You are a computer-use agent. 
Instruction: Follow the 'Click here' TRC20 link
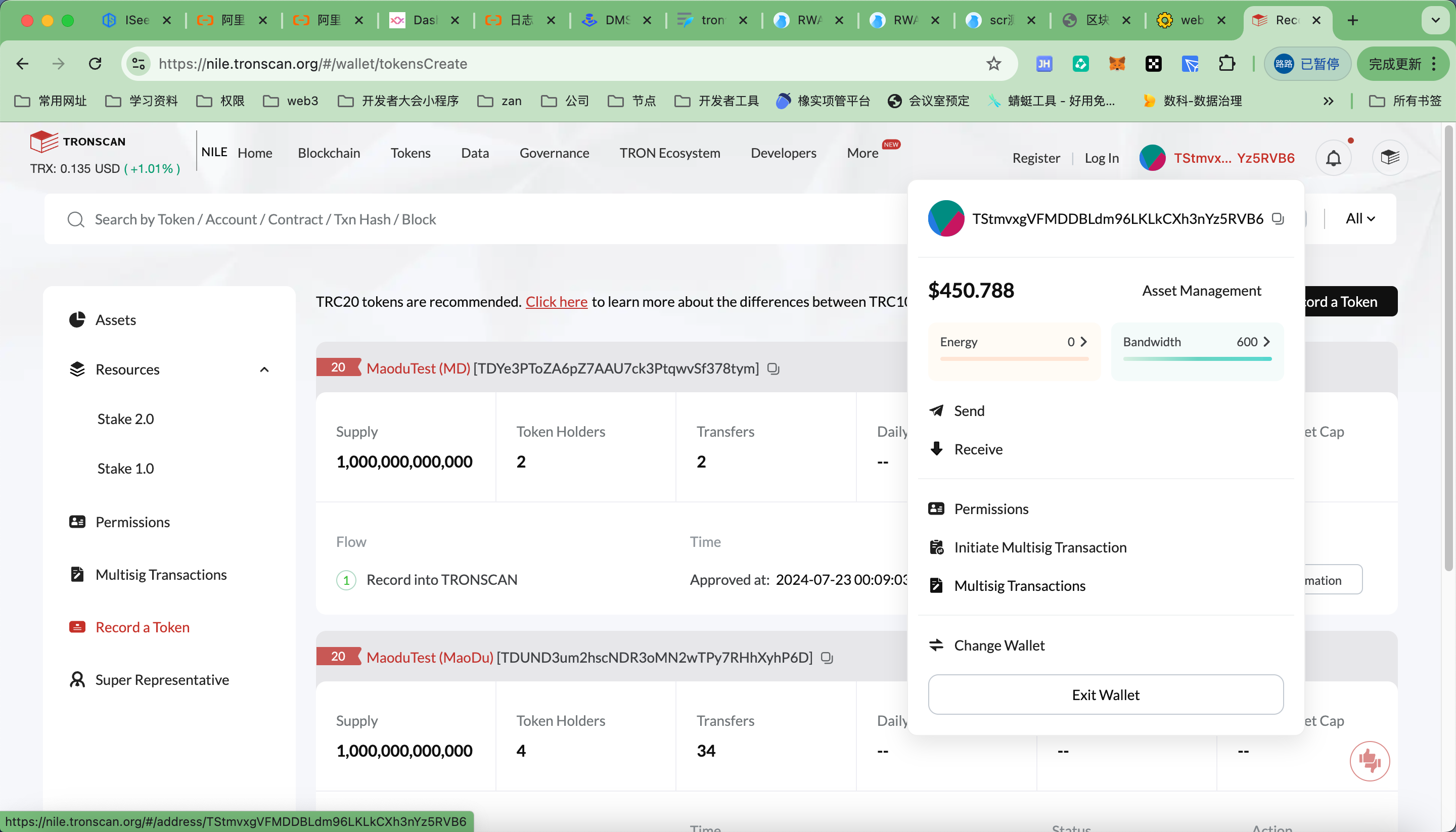pyautogui.click(x=556, y=302)
